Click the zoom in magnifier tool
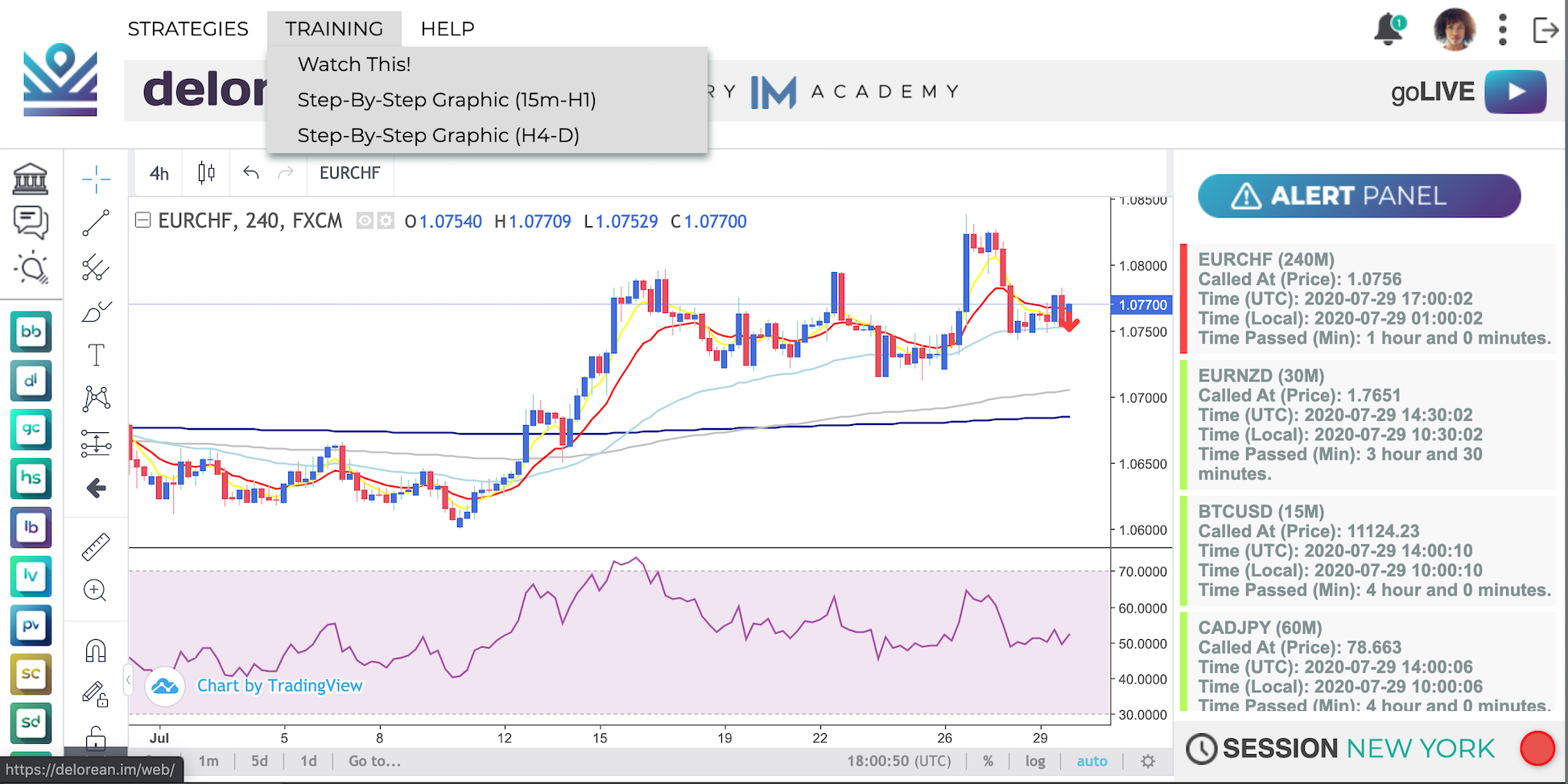The width and height of the screenshot is (1568, 784). point(95,591)
